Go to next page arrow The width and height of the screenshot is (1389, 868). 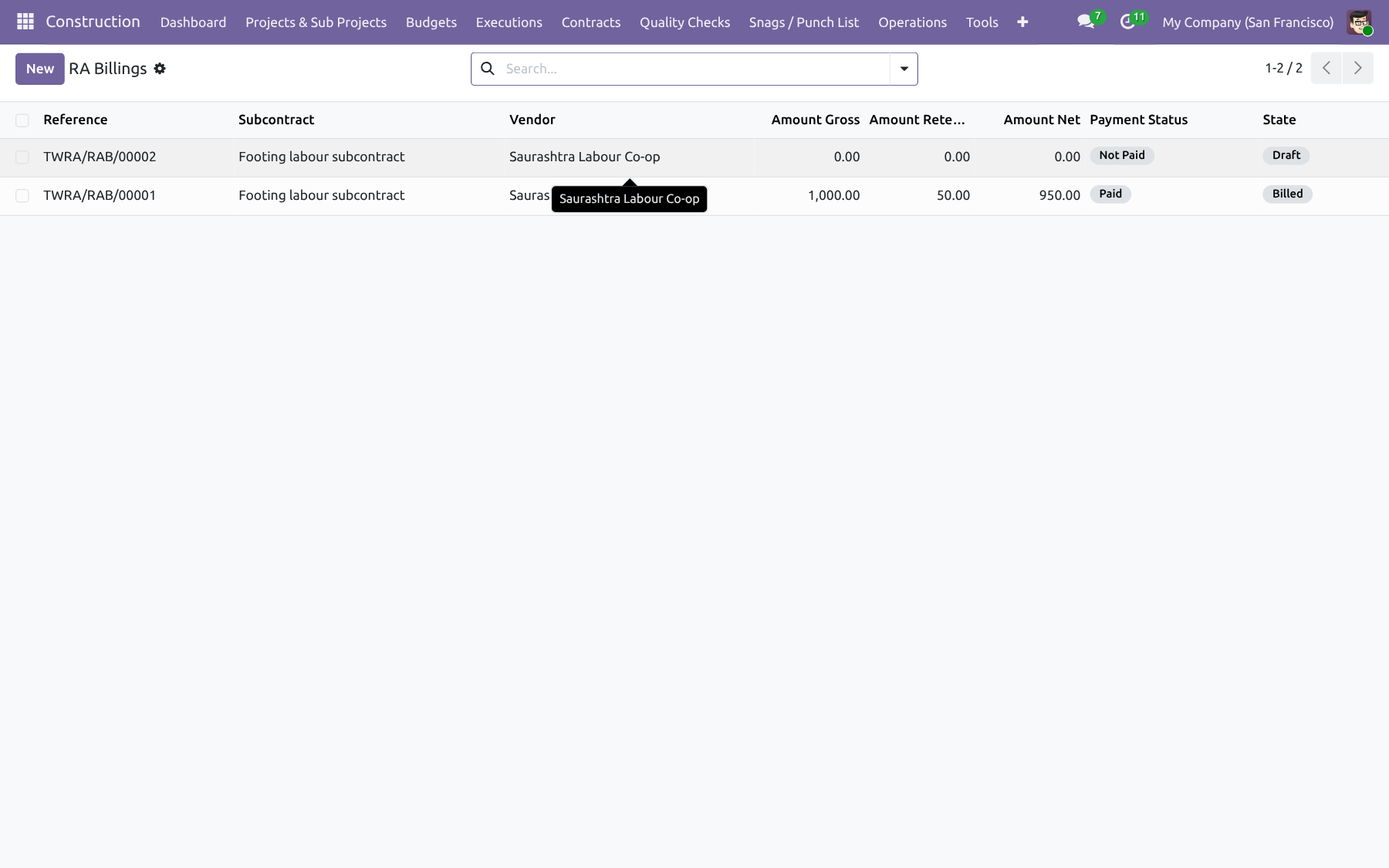[x=1358, y=68]
